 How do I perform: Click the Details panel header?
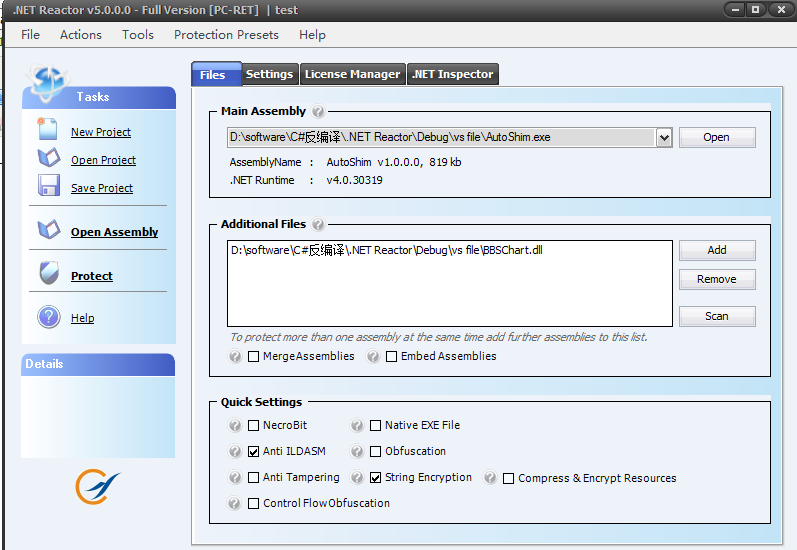[98, 364]
